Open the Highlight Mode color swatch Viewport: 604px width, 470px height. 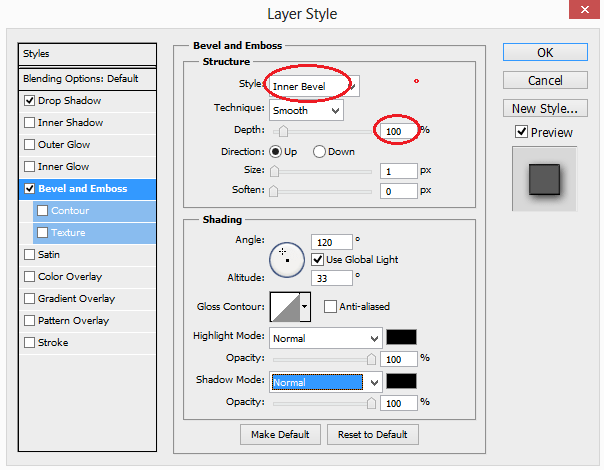(x=401, y=337)
